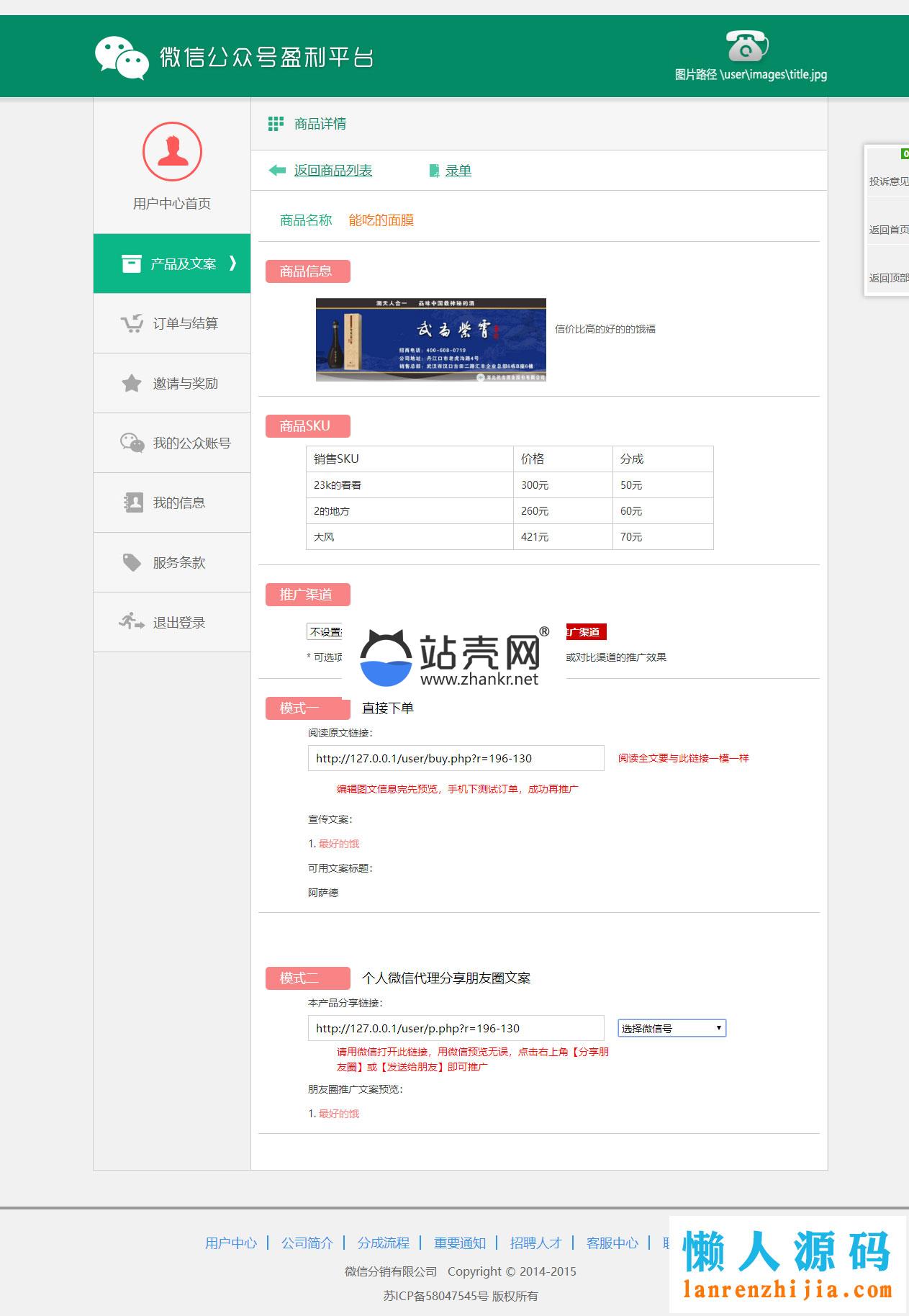The height and width of the screenshot is (1316, 909).
Task: Click the tag icon for 服务条款
Action: [x=132, y=562]
